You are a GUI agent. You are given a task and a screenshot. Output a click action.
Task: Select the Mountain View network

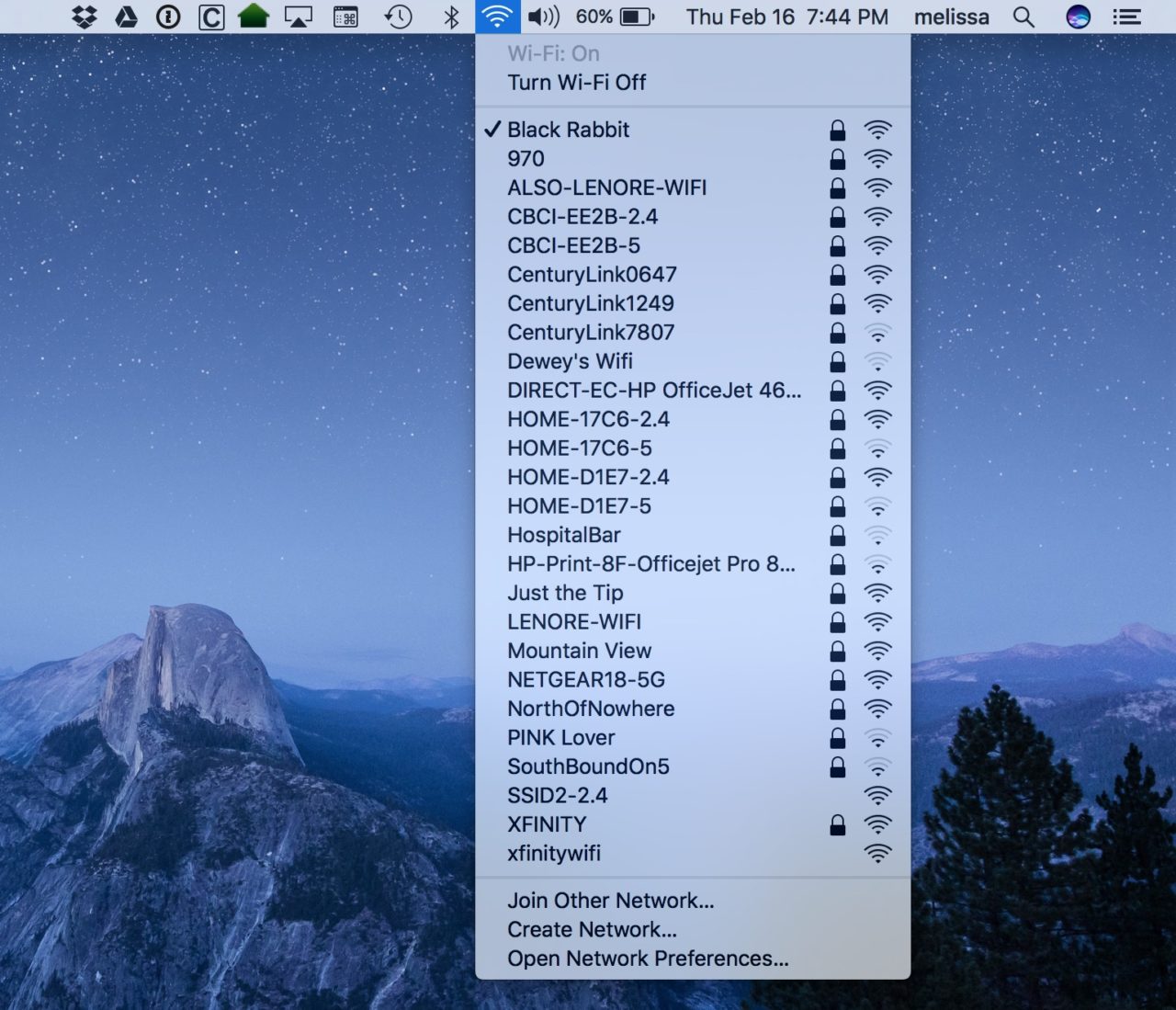693,651
